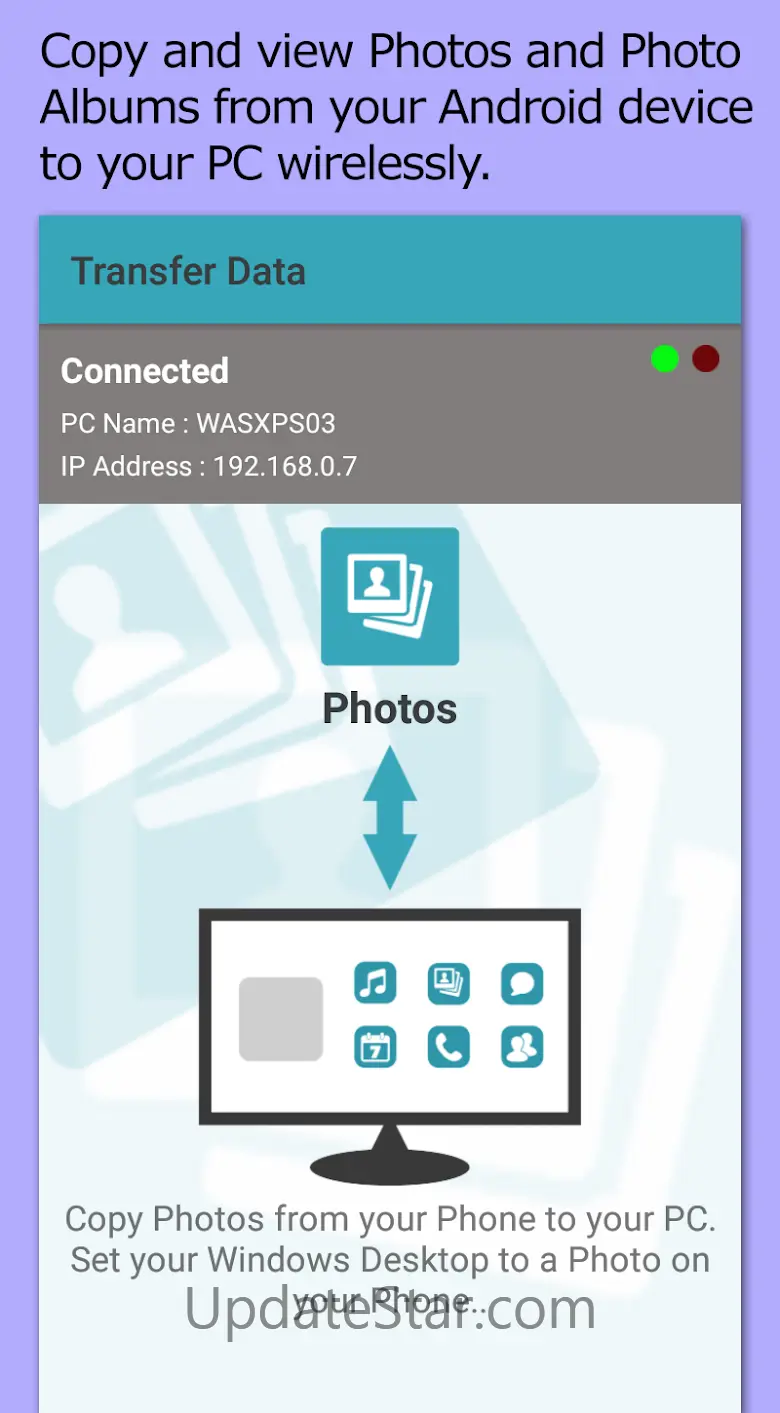This screenshot has height=1413, width=780.
Task: Tap the Photos stack icon tile
Action: (x=390, y=596)
